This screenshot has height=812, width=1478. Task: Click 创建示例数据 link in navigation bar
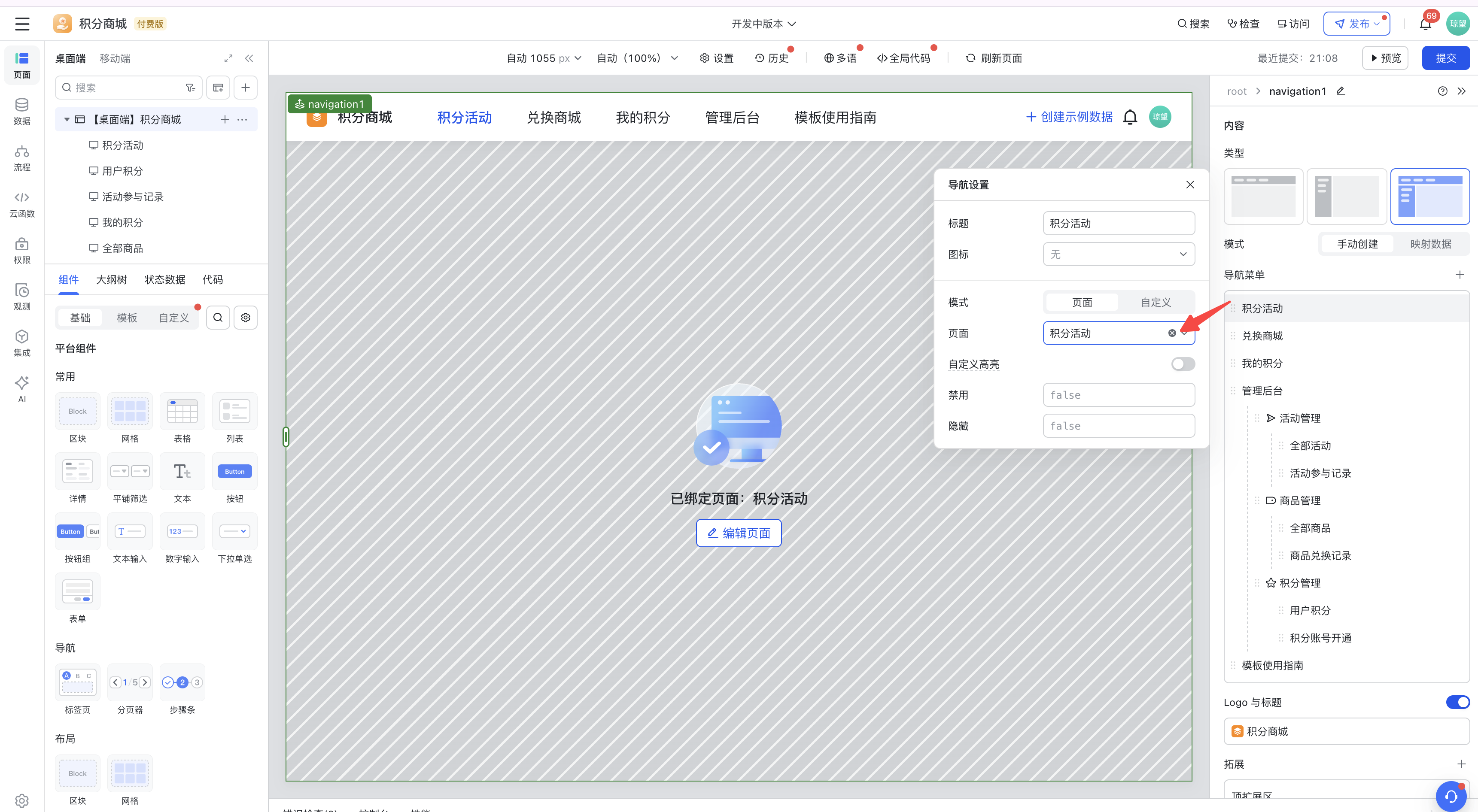[x=1069, y=117]
